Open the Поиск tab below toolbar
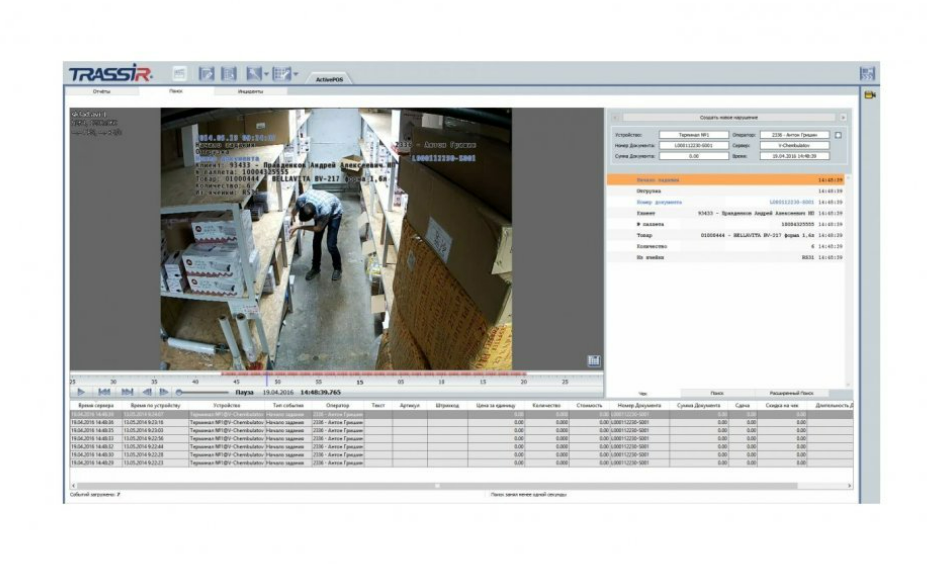Viewport: 927px width, 564px height. 176,92
